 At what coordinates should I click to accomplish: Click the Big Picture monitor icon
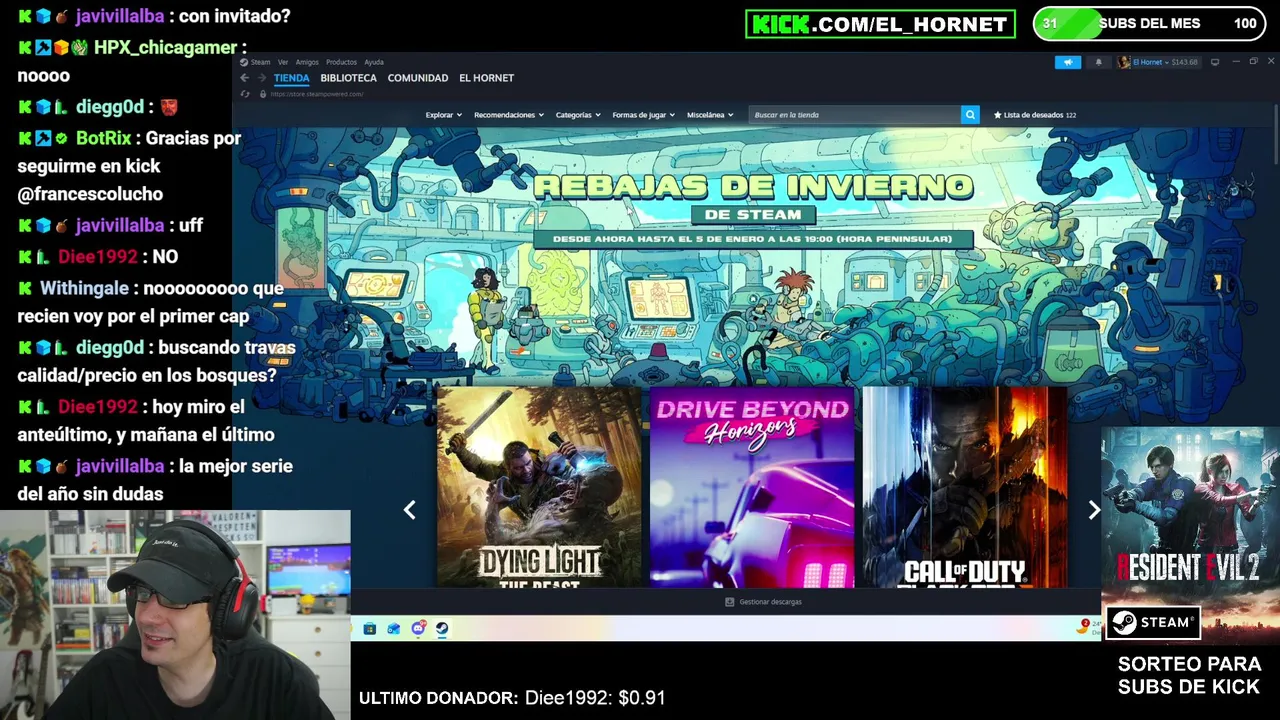[1215, 62]
